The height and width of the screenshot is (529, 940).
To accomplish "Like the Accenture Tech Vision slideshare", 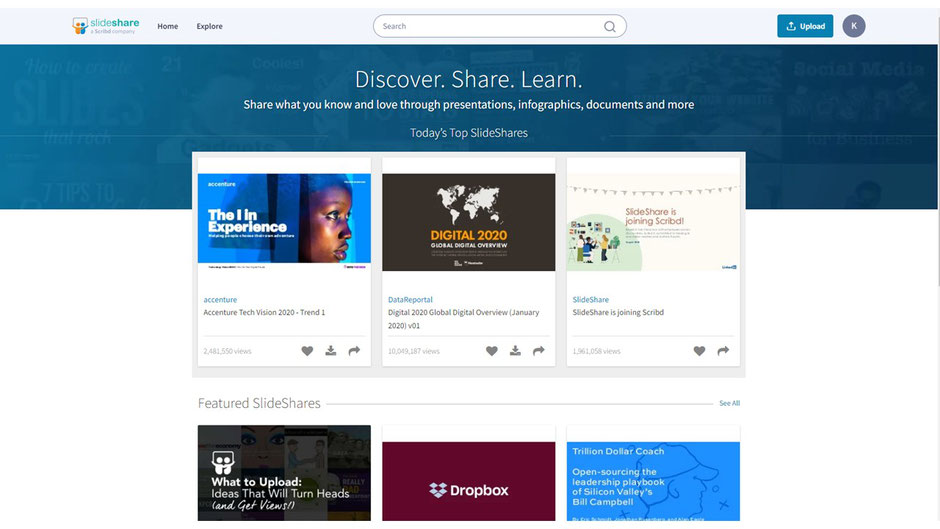I will [x=307, y=351].
